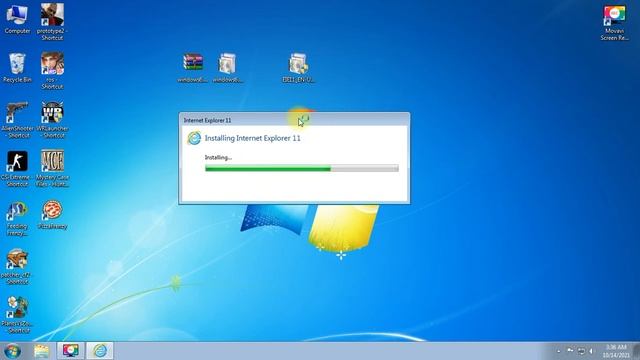Open the volume speaker tray icon
The image size is (640, 360).
pyautogui.click(x=591, y=351)
